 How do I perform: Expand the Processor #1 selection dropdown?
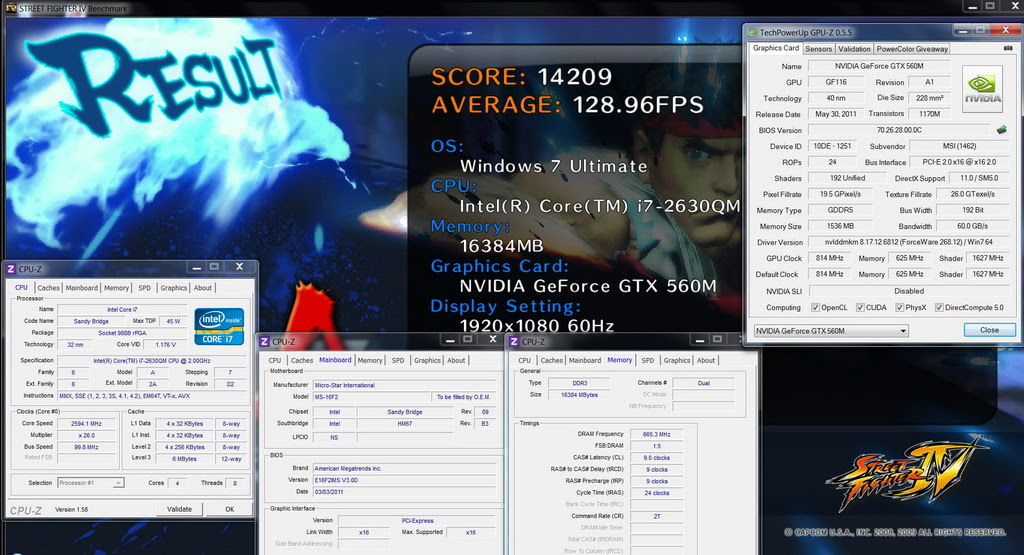point(91,483)
